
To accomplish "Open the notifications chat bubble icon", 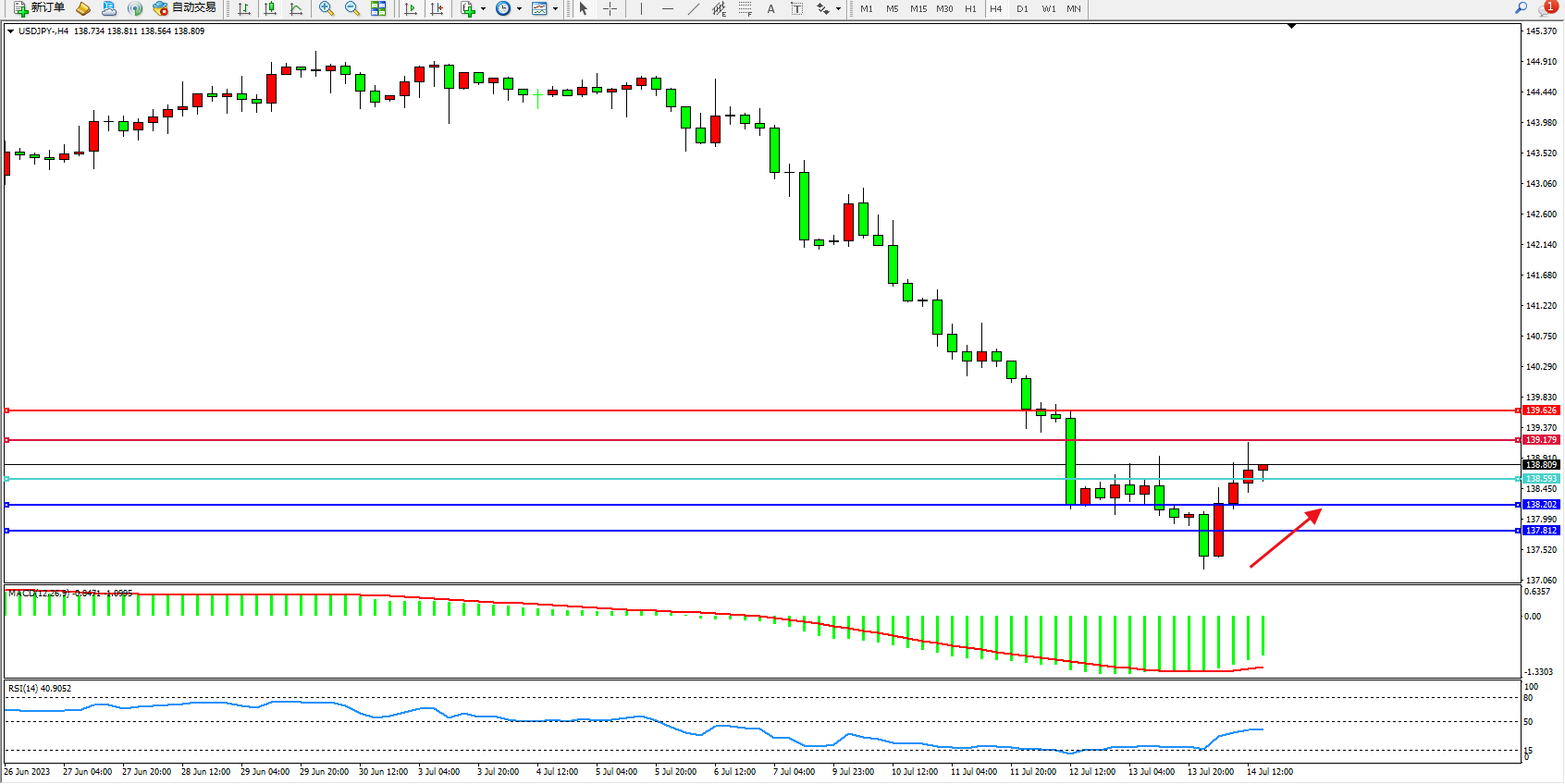I will (x=1546, y=8).
